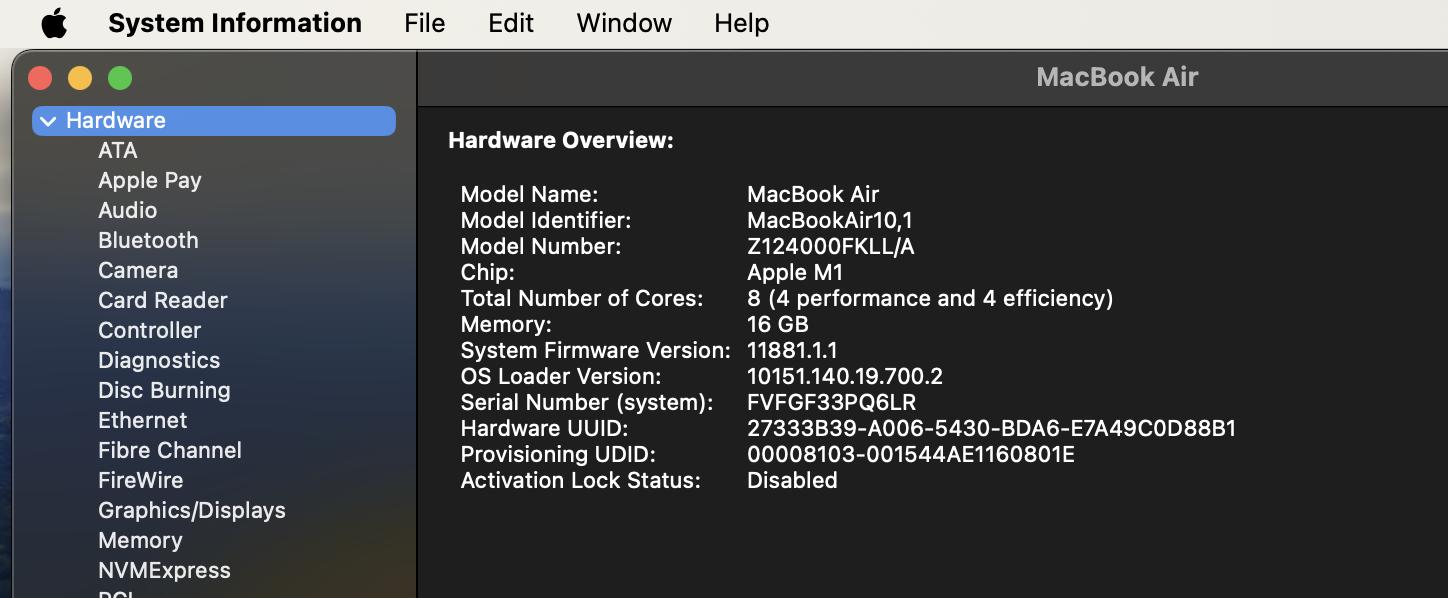This screenshot has width=1448, height=598.
Task: Select Graphics/Displays in the sidebar
Action: point(192,510)
